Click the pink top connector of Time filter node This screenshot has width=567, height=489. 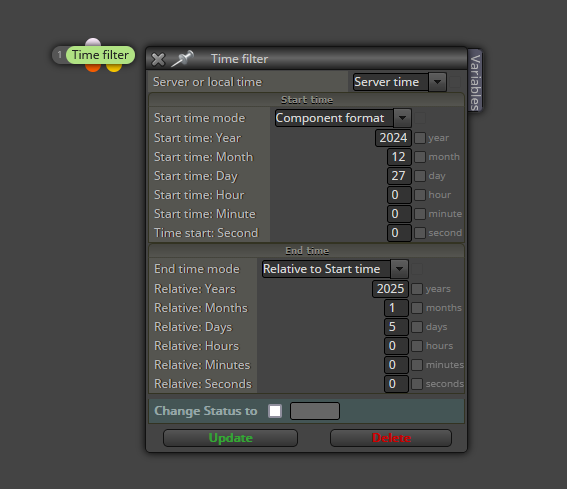coord(93,42)
